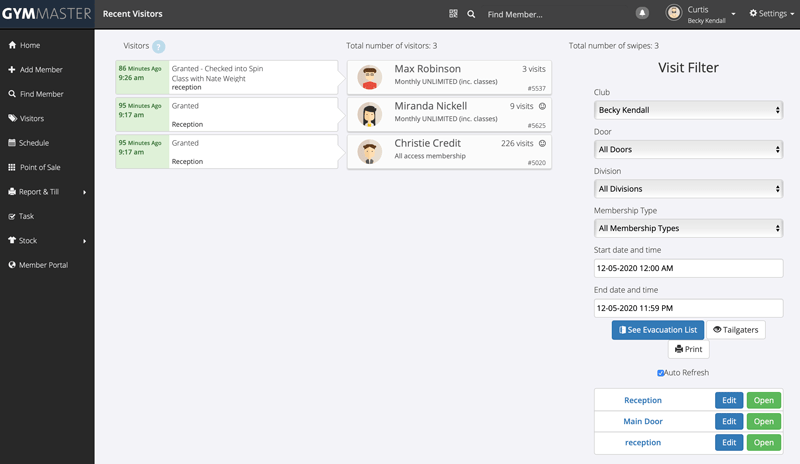Click Max Robinson's avatar picture
This screenshot has width=800, height=464.
369,77
